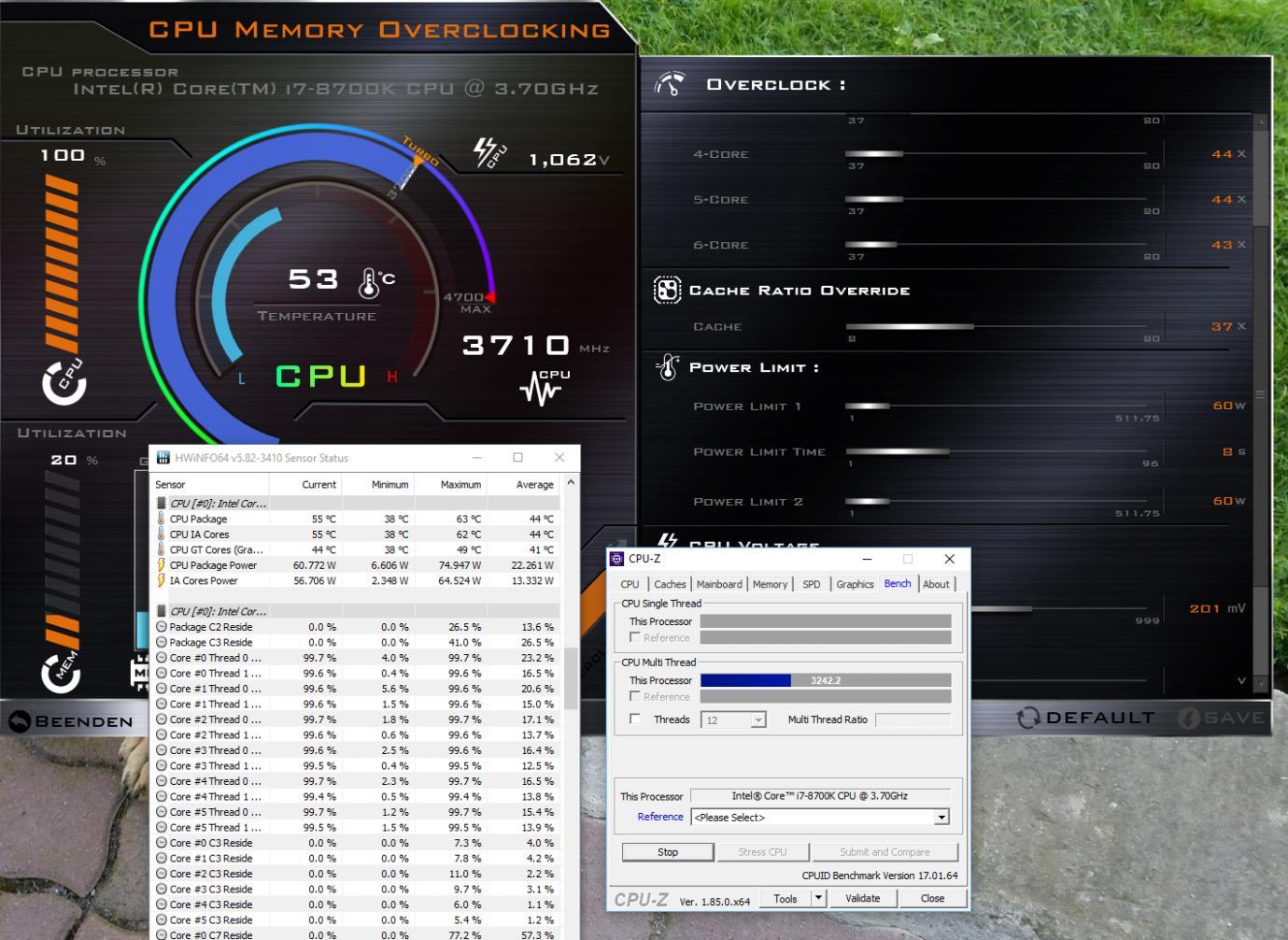Image resolution: width=1288 pixels, height=940 pixels.
Task: Switch to the Mainboard tab in CPU-Z
Action: pos(719,584)
